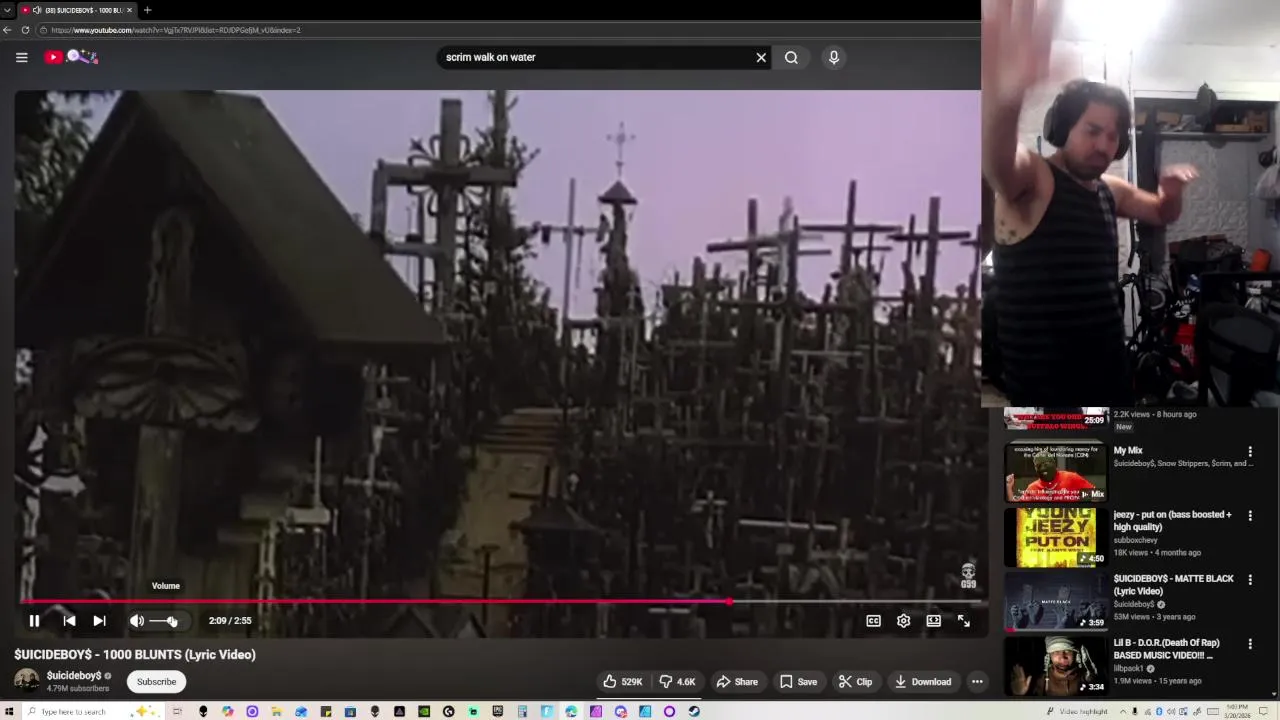The height and width of the screenshot is (720, 1280).
Task: Click Video highlight in taskbar
Action: point(1078,711)
